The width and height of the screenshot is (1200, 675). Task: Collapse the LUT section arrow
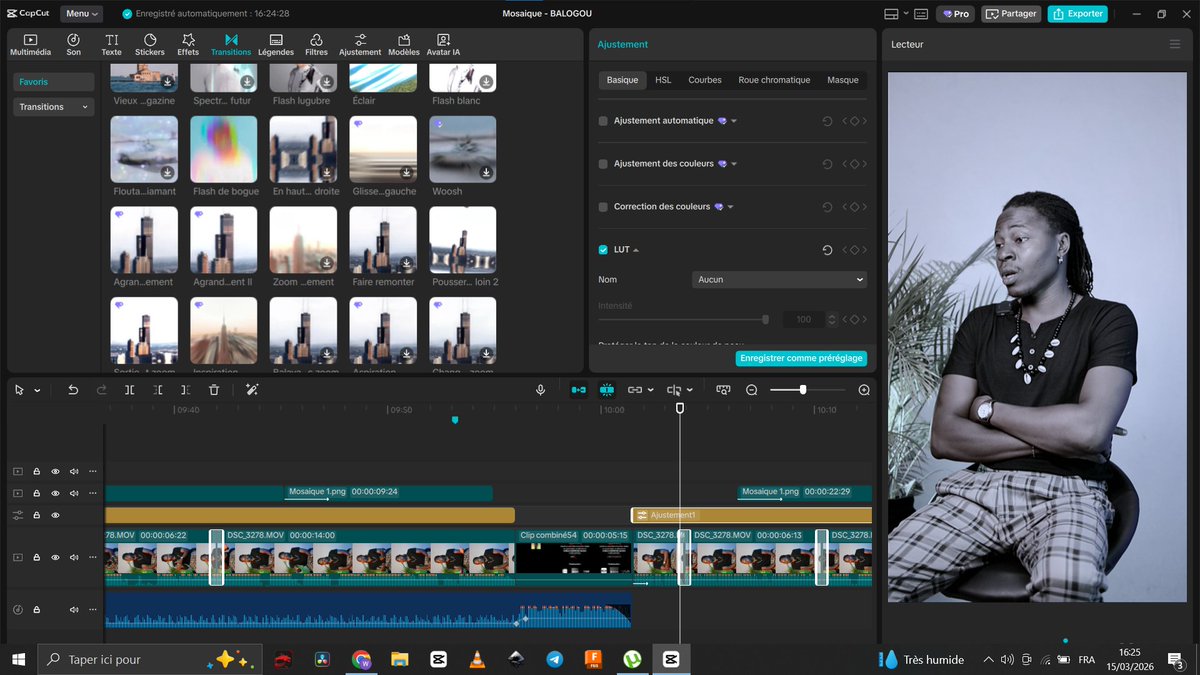[636, 250]
